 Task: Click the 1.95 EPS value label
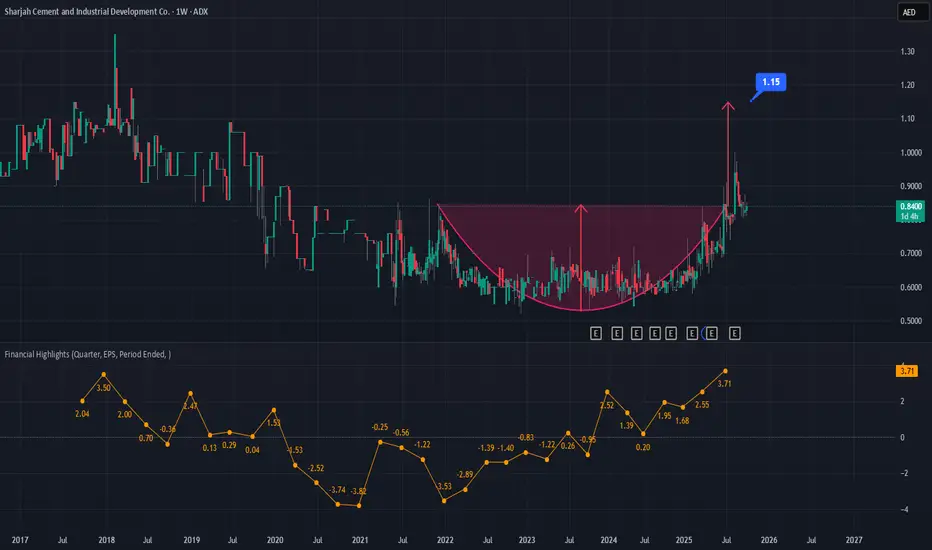pos(664,416)
